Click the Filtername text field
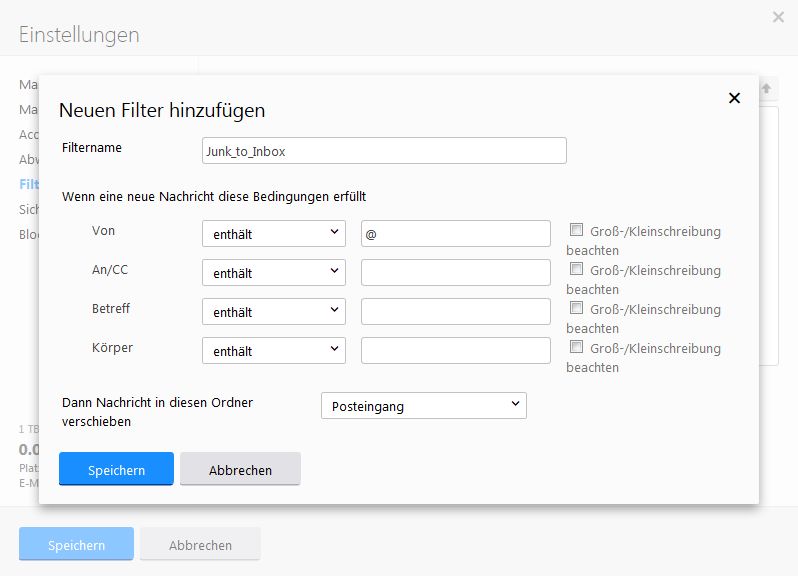The image size is (798, 576). pos(384,151)
